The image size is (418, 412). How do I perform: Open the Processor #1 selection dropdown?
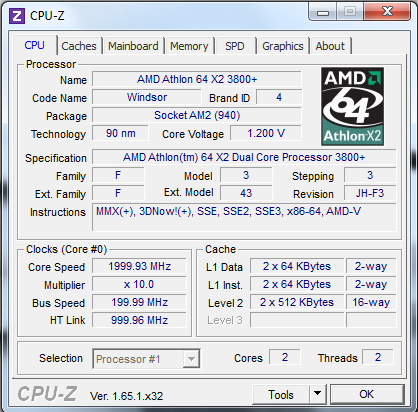(x=146, y=359)
